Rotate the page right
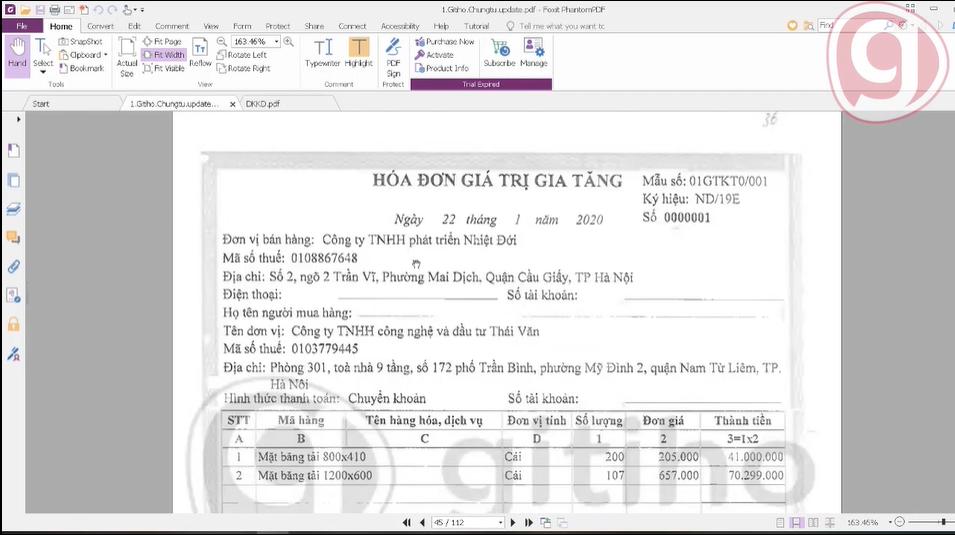955x535 pixels. point(244,68)
